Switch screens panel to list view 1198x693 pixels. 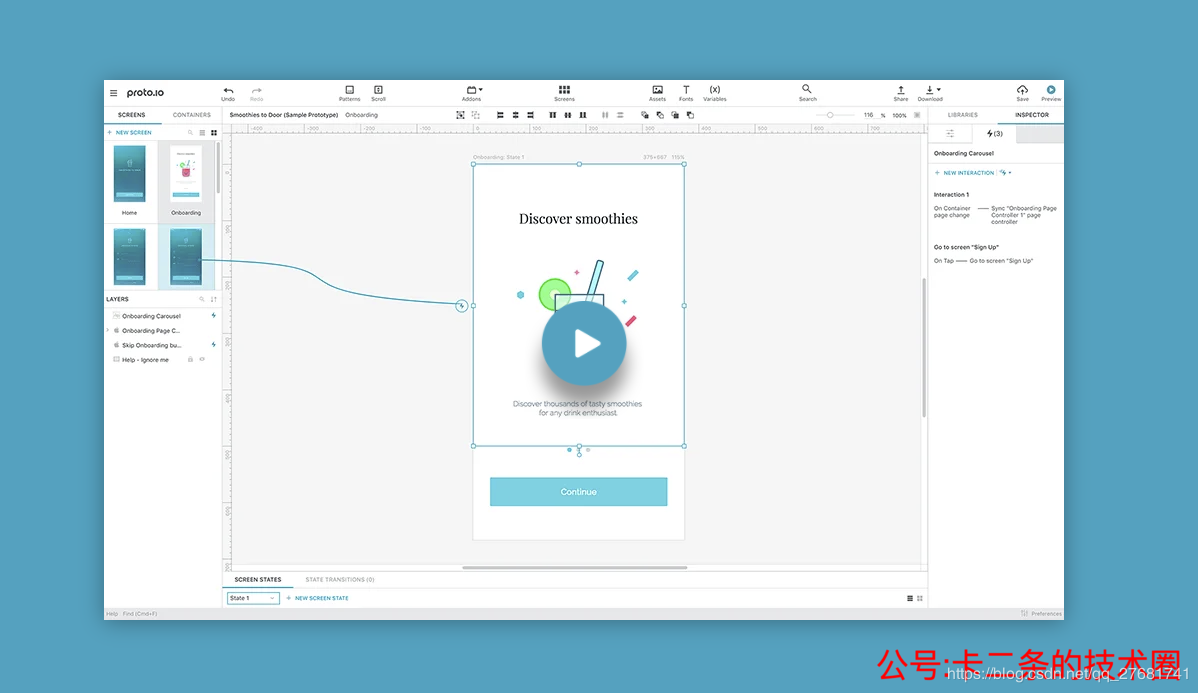point(202,133)
